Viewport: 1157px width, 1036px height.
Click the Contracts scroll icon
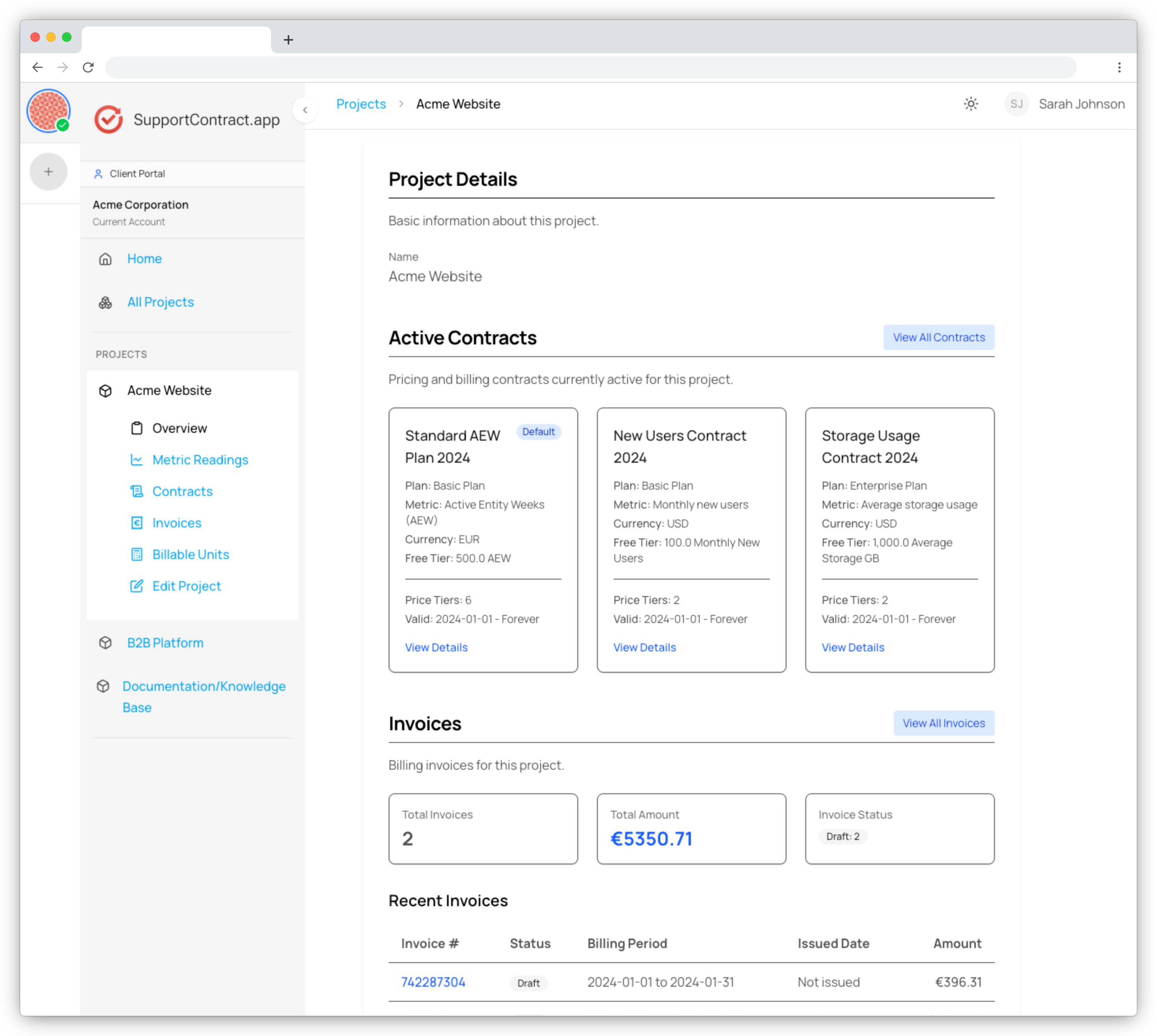137,491
